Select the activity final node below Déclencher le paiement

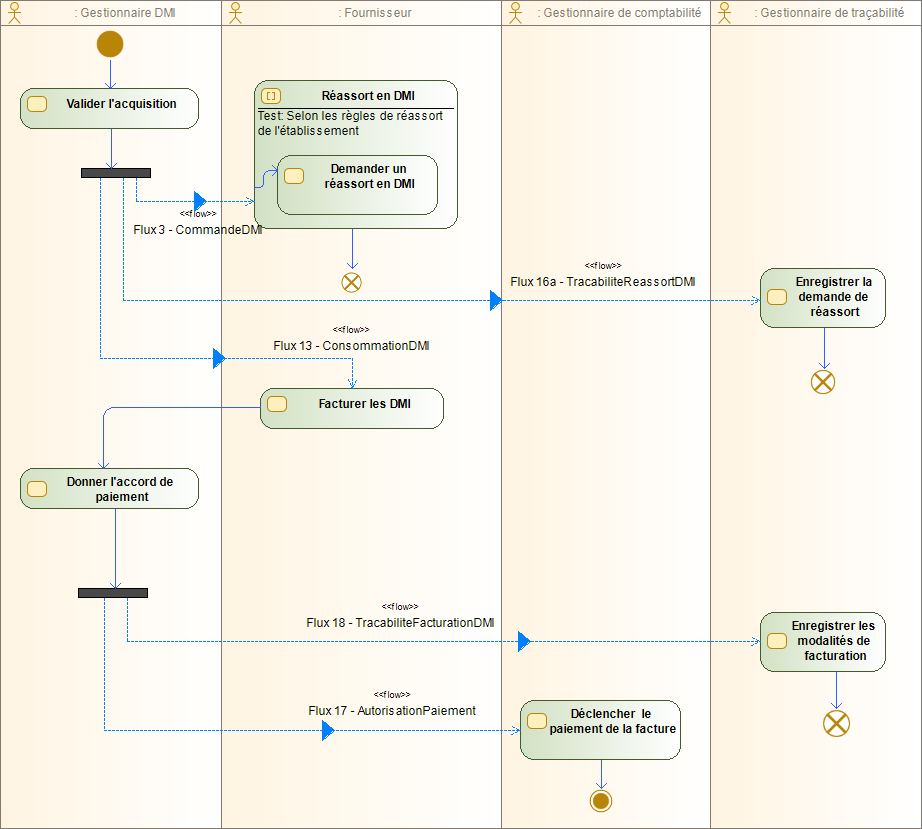(600, 800)
